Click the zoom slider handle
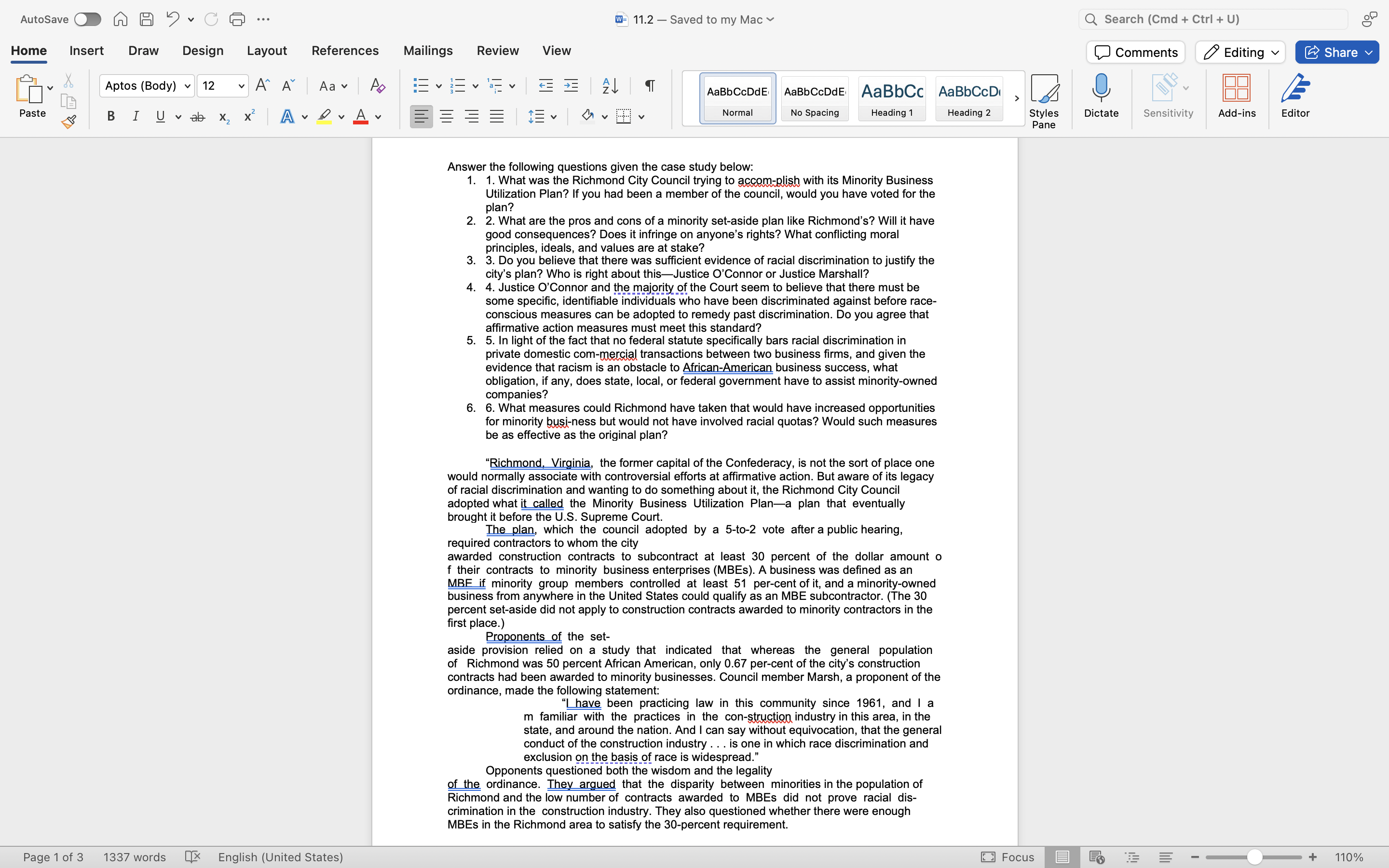This screenshot has width=1389, height=868. click(1255, 857)
